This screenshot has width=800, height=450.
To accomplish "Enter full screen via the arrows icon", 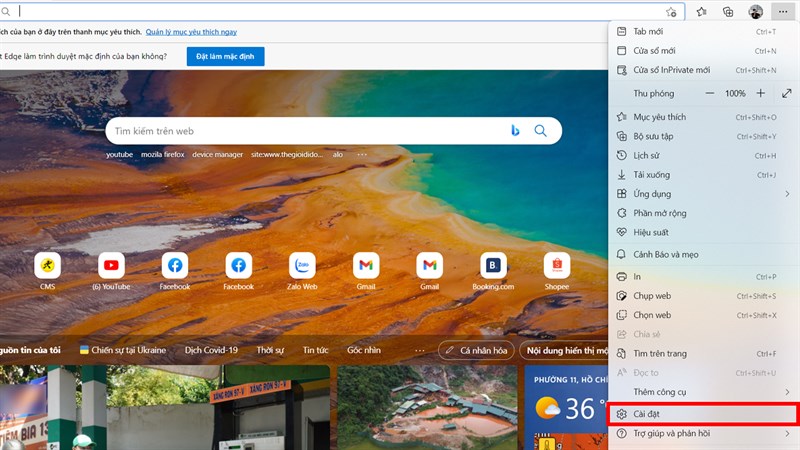I will coord(786,93).
